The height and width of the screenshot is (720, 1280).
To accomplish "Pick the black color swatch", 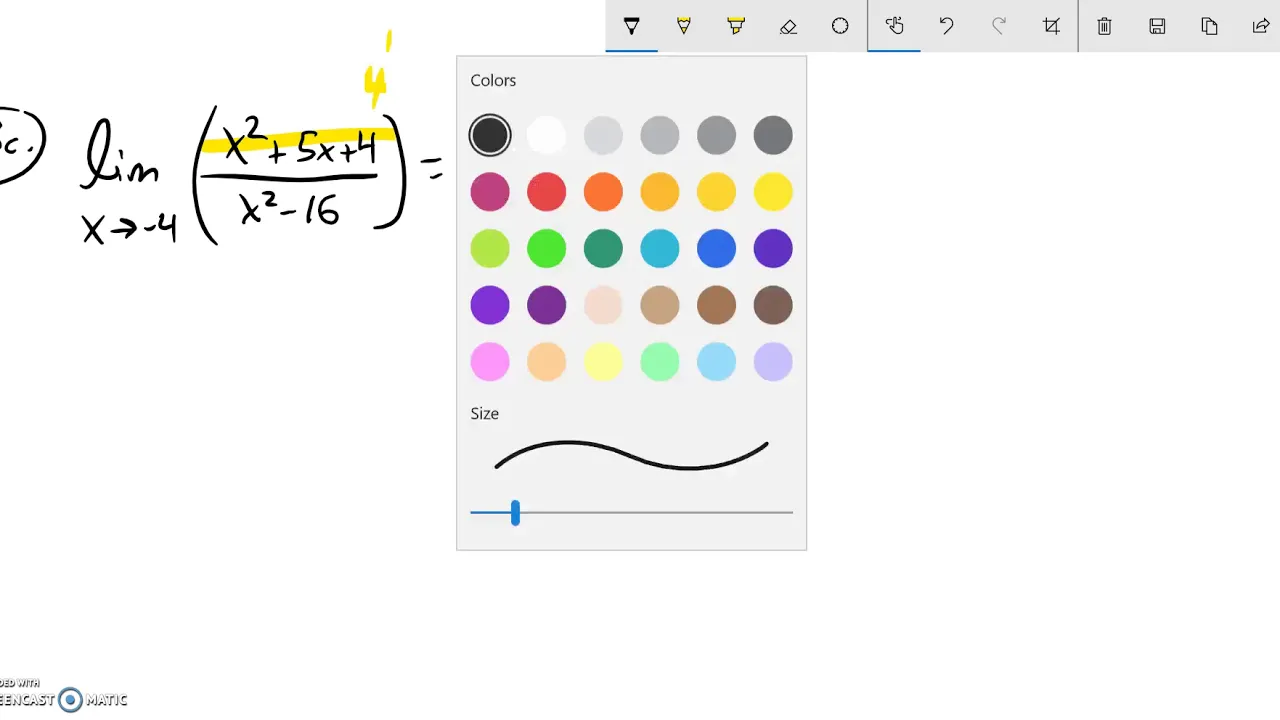I will click(490, 135).
